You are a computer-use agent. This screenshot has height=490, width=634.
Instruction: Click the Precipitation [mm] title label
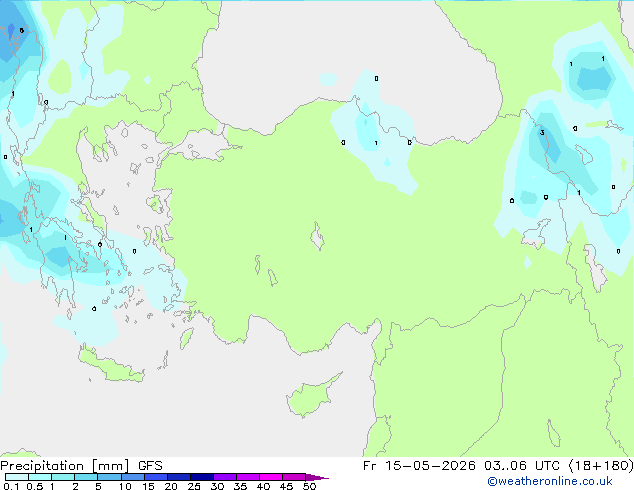point(65,466)
